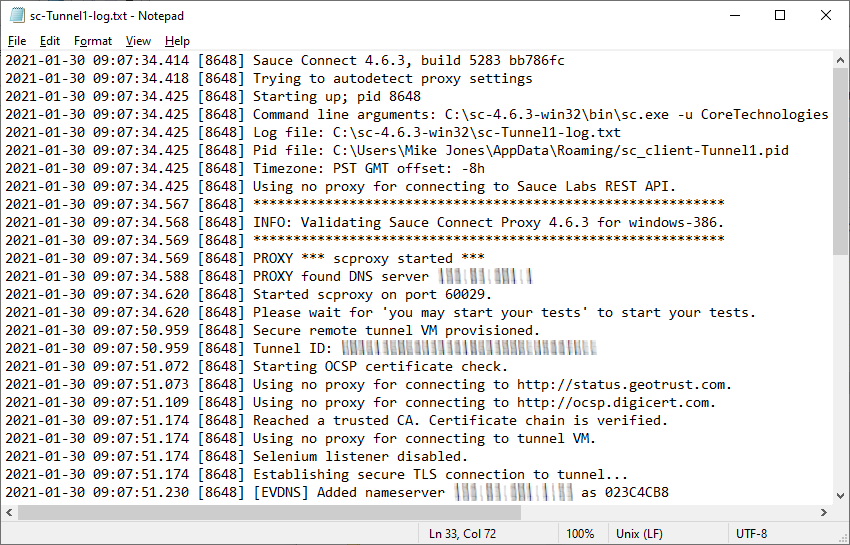Click 'Establishing secure TLS connection to tunnel' line
This screenshot has width=850, height=545.
pos(317,474)
